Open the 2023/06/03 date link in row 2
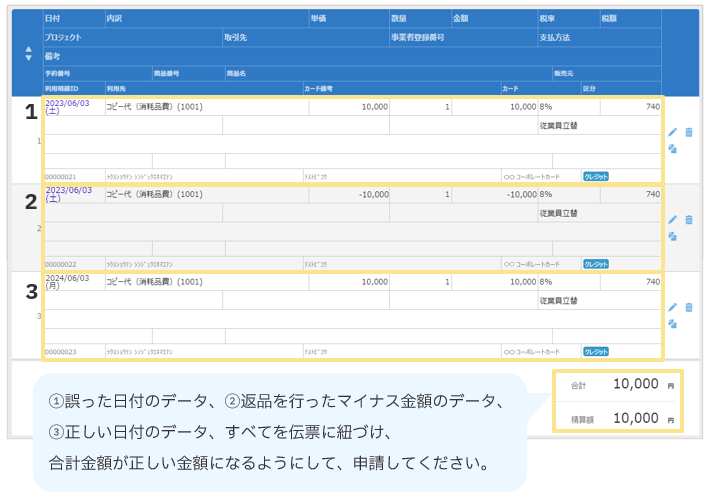This screenshot has height=497, width=706. pyautogui.click(x=67, y=190)
